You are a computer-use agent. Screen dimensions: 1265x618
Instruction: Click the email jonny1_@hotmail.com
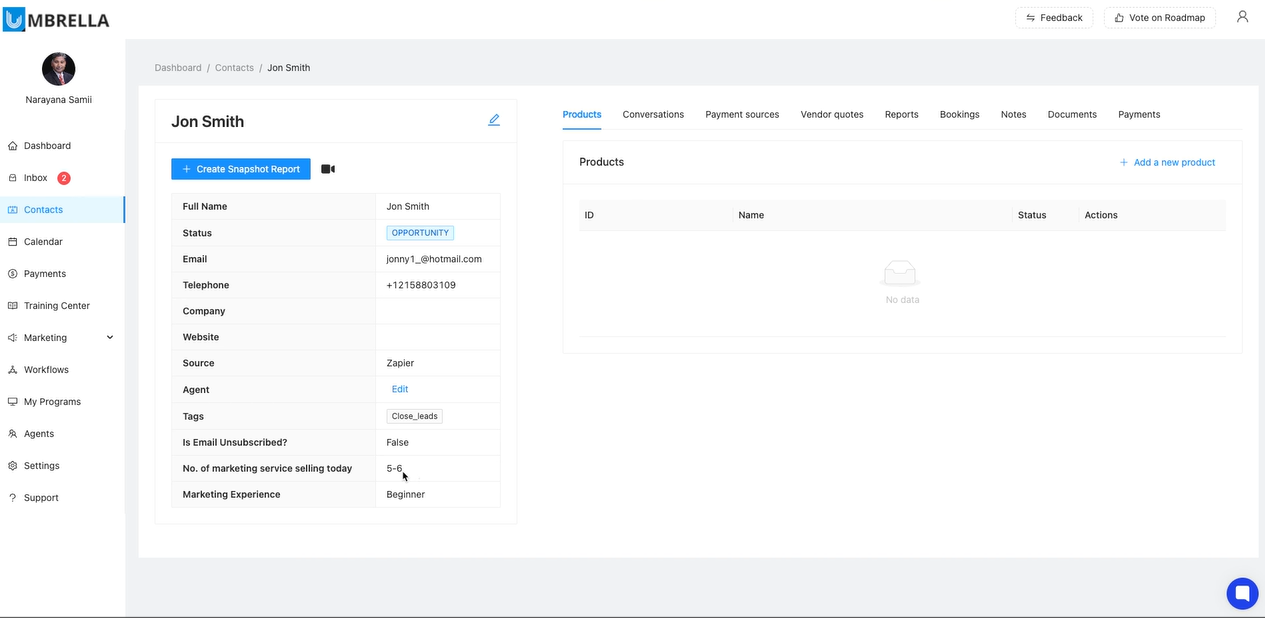coord(434,259)
